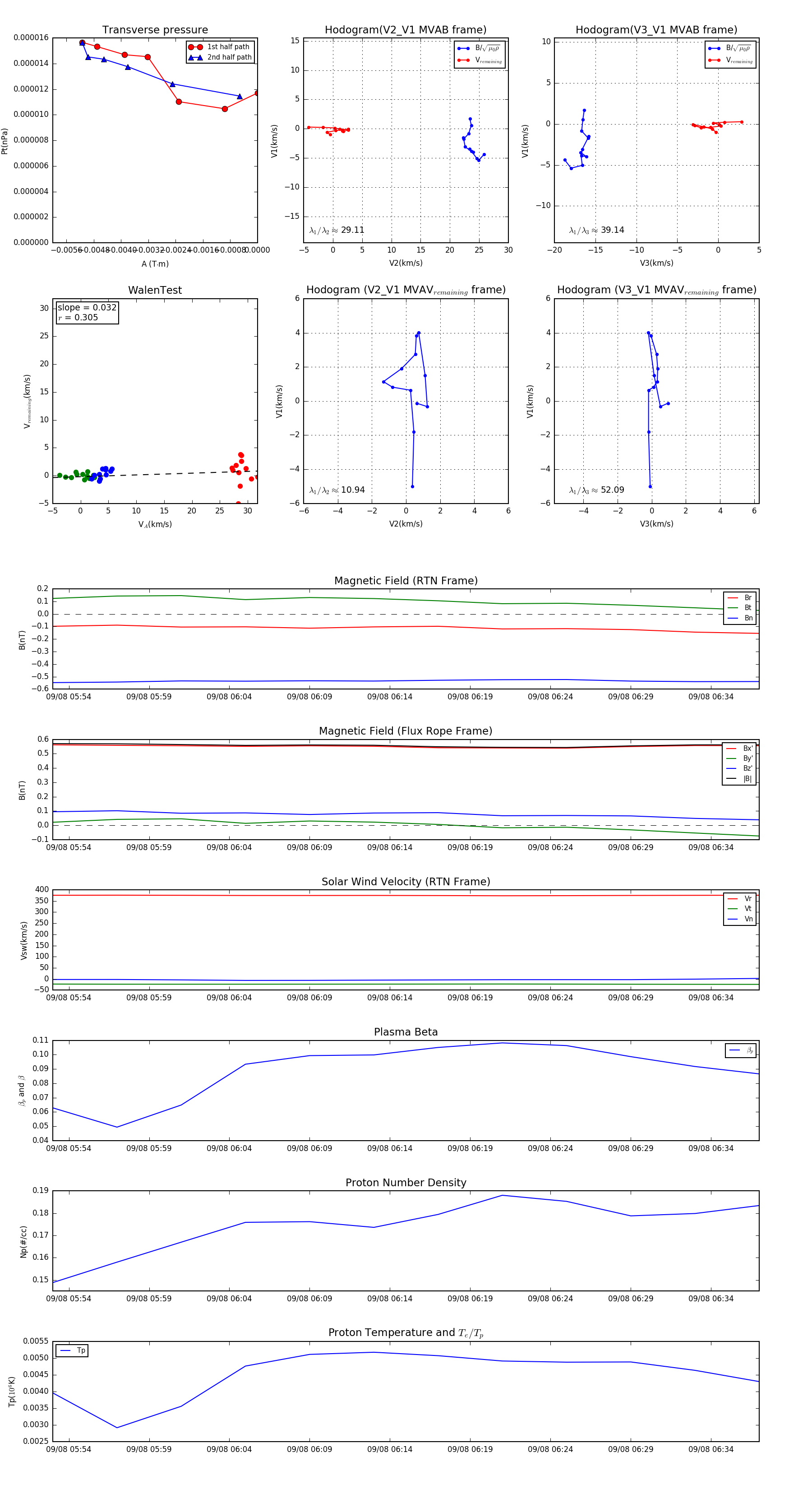Click the λ1/λ2 ≈ 29.11 annotation
The width and height of the screenshot is (812, 1489).
pos(337,230)
